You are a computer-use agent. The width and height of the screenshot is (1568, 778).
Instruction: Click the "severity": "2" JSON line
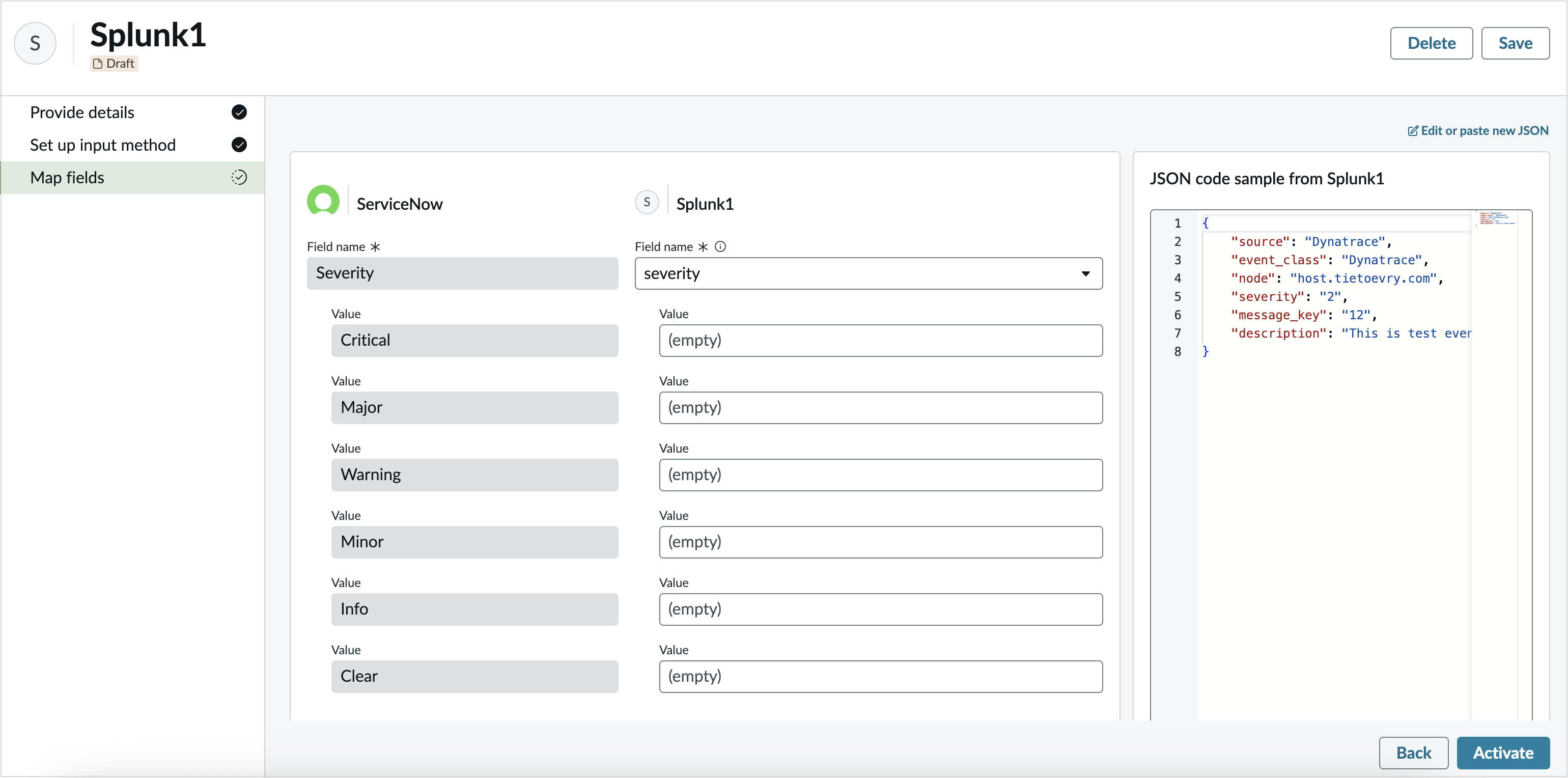point(1289,296)
